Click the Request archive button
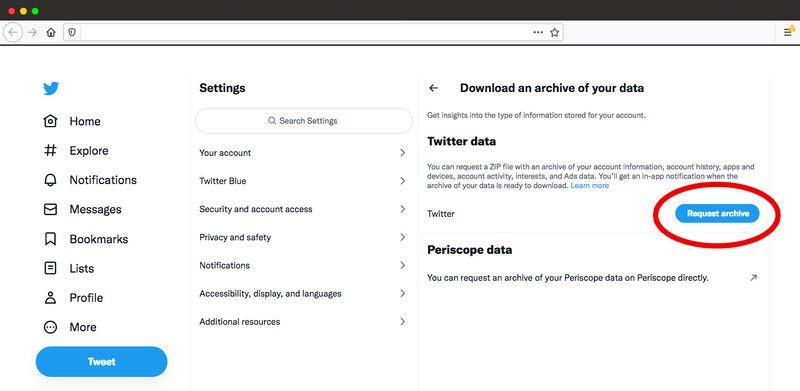The height and width of the screenshot is (391, 800). (x=717, y=214)
